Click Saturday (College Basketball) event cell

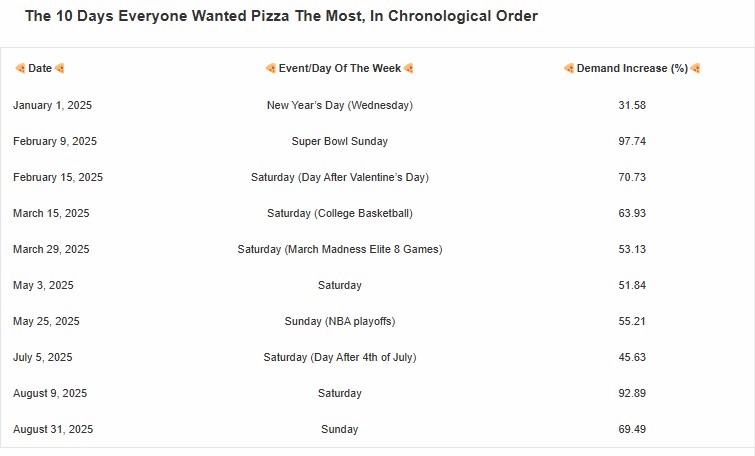(340, 213)
